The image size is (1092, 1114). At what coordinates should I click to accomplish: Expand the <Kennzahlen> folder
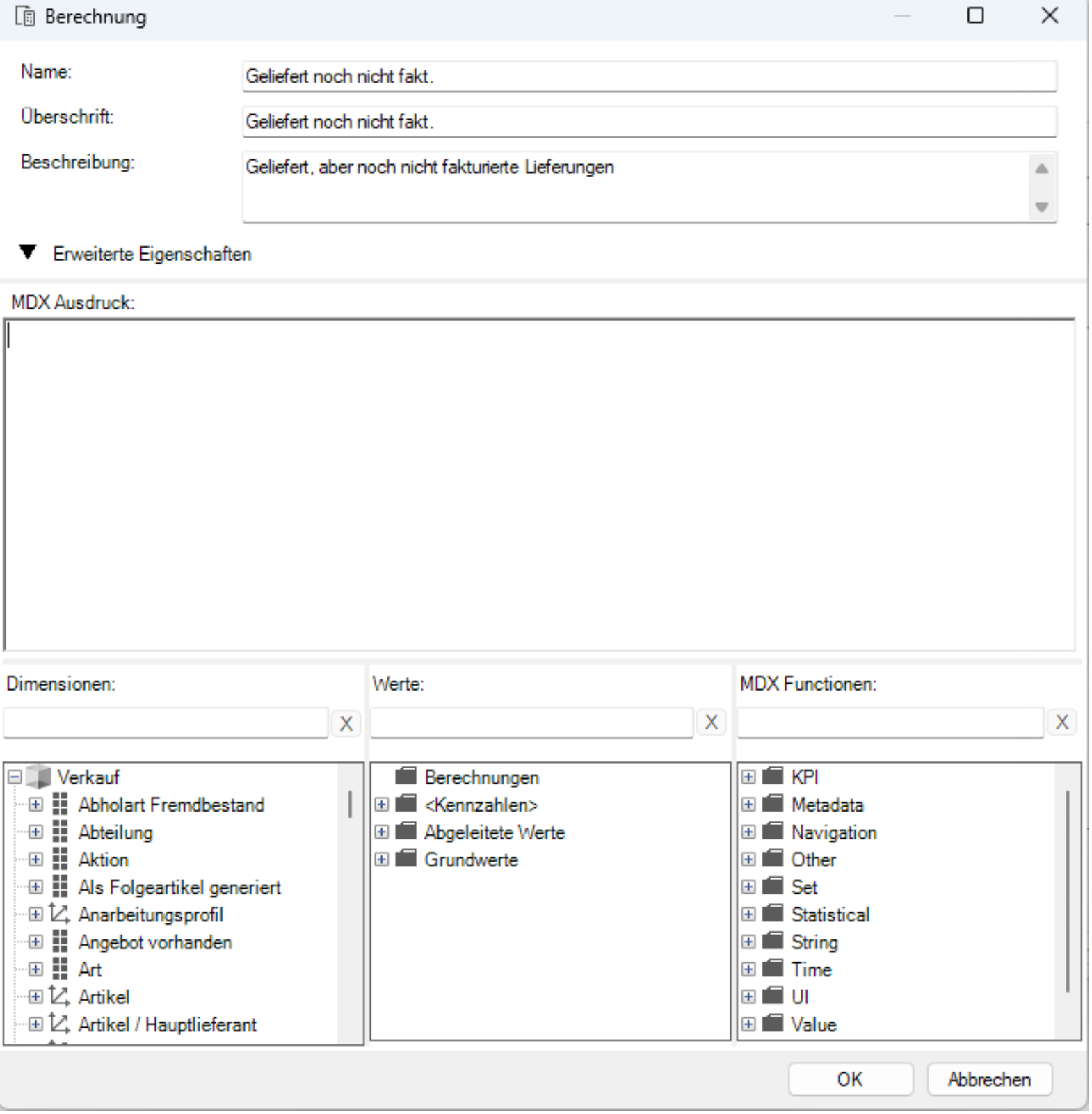382,805
